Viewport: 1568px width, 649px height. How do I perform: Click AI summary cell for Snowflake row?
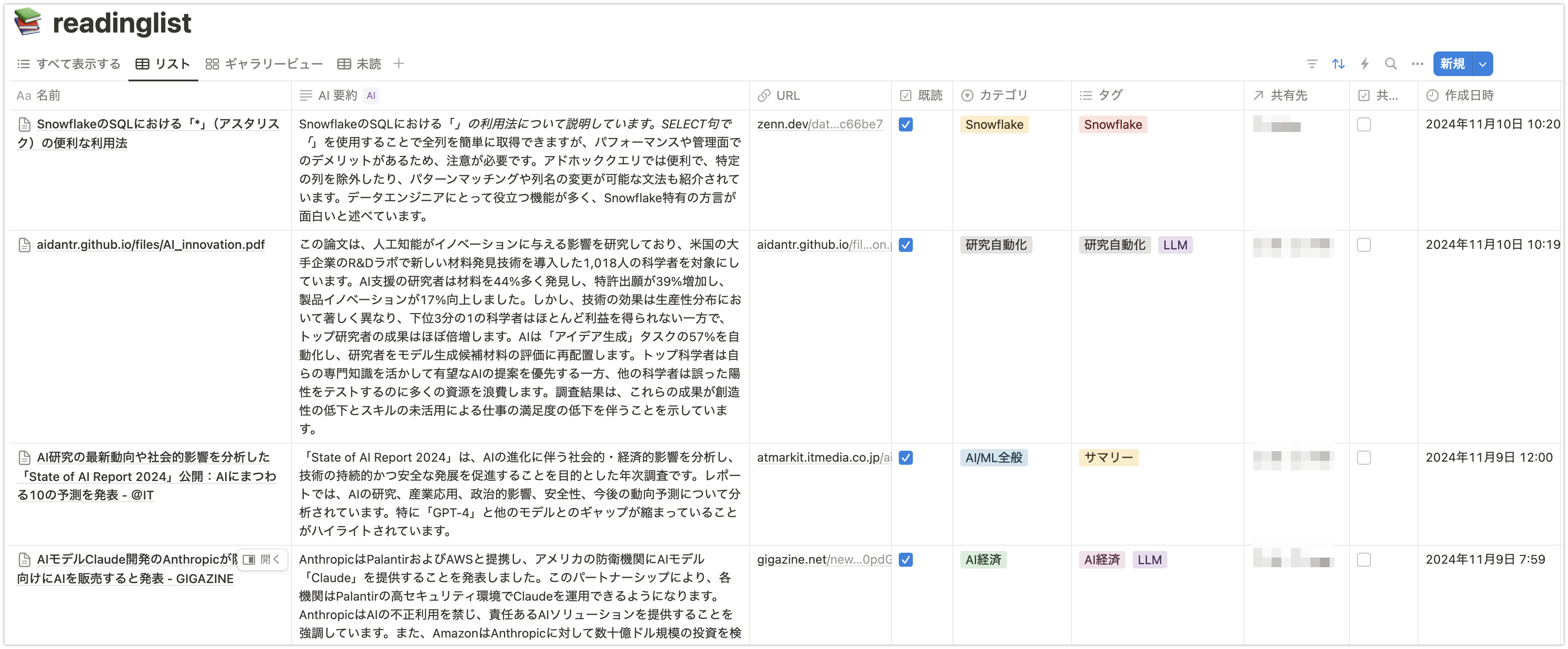point(521,170)
